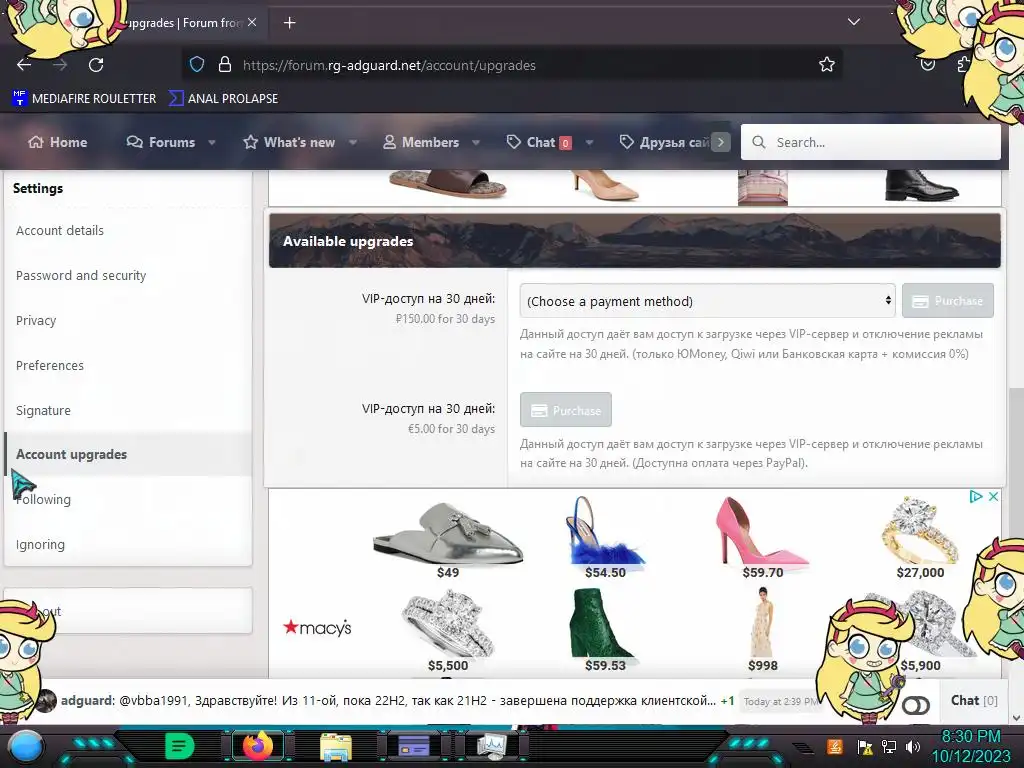Viewport: 1024px width, 768px height.
Task: Open purple window app in taskbar
Action: point(413,746)
